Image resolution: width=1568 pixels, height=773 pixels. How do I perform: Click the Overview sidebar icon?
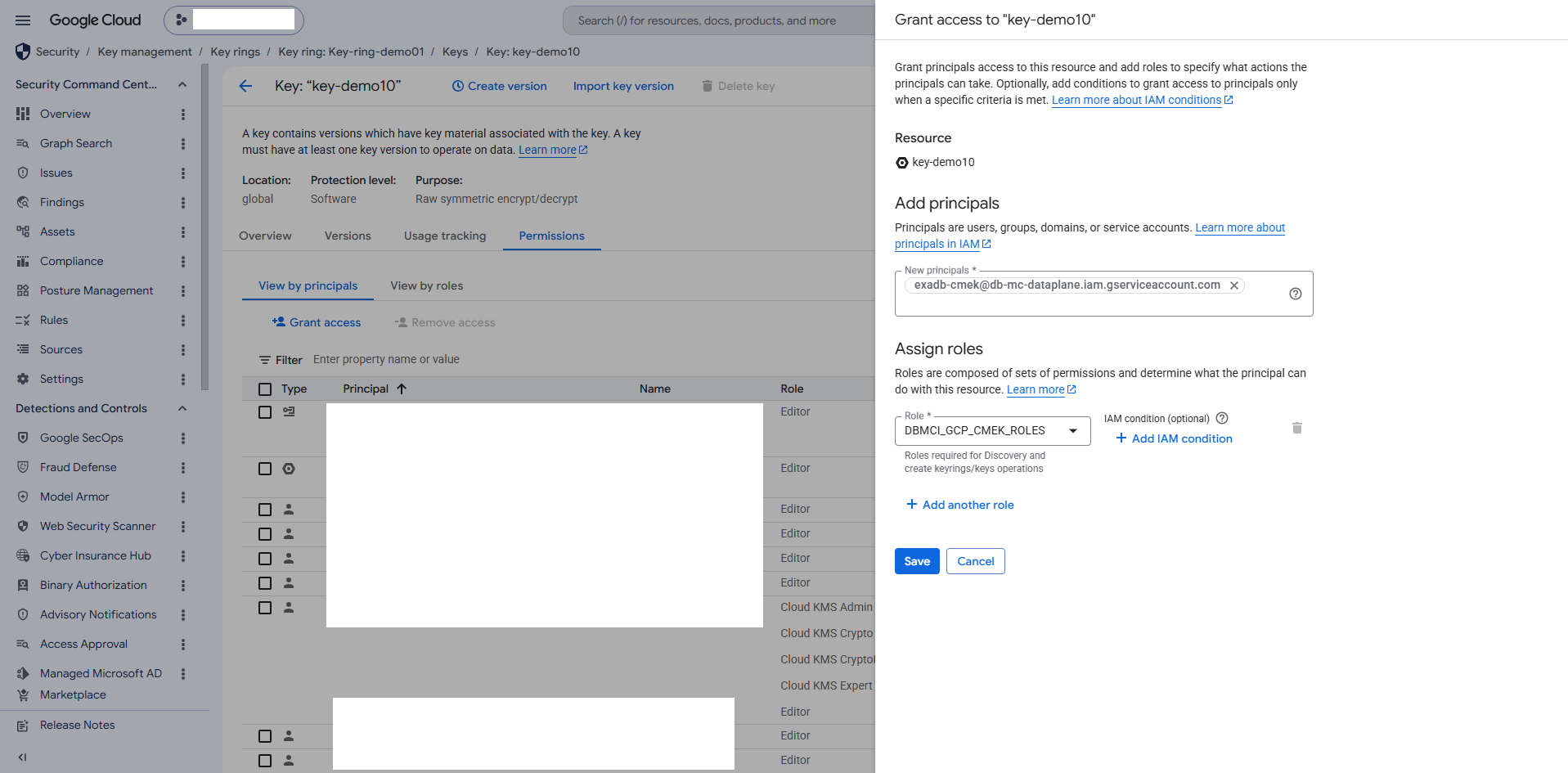23,114
